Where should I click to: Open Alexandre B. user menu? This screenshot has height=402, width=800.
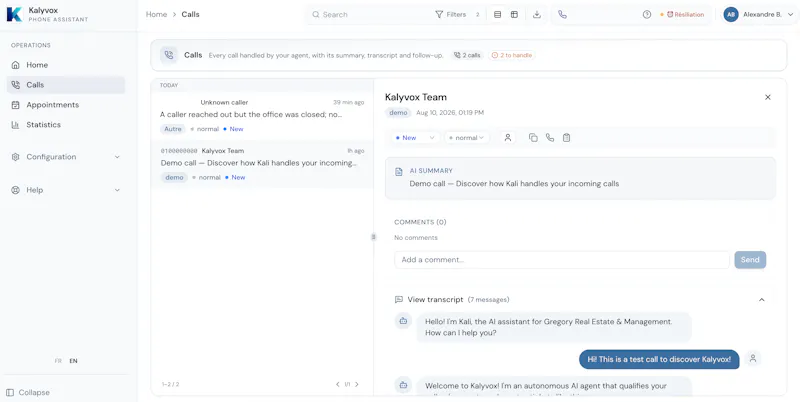(x=759, y=14)
